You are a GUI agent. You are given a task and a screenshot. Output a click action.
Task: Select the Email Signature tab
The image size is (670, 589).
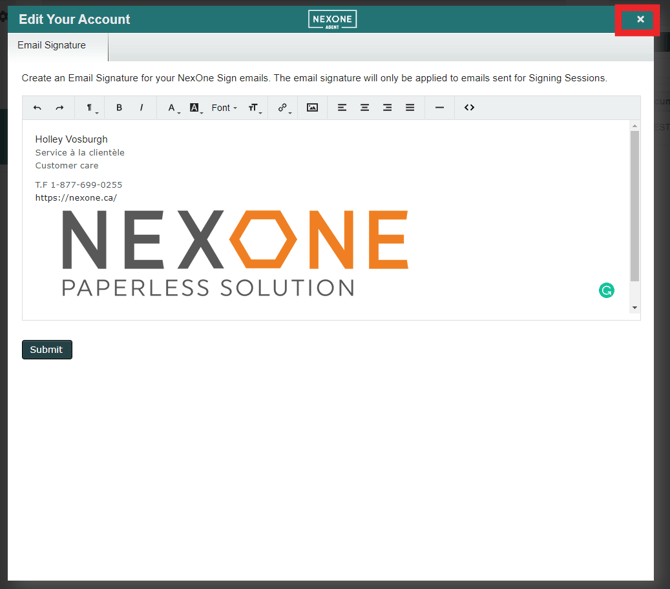[52, 46]
